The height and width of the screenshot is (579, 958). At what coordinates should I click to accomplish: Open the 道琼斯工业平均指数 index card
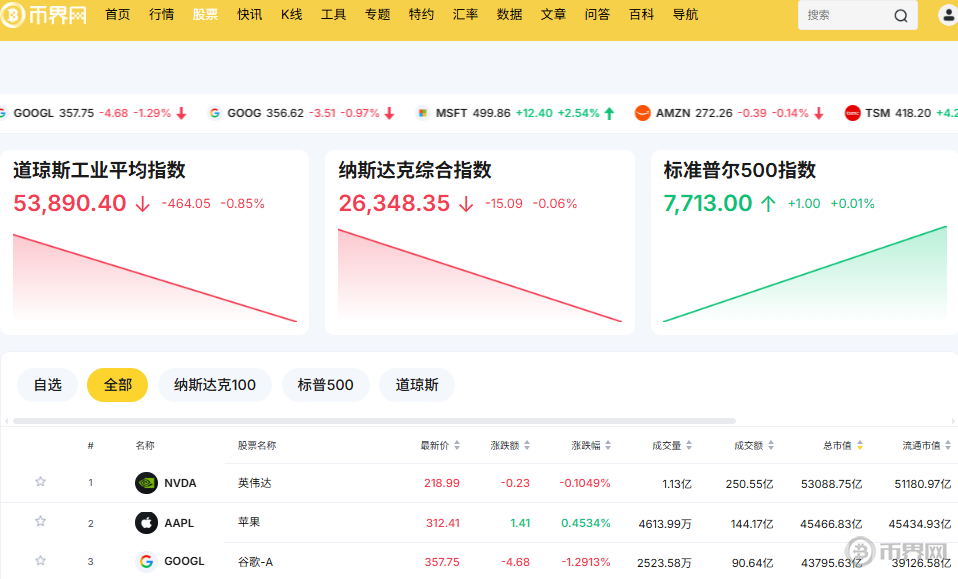[x=155, y=242]
